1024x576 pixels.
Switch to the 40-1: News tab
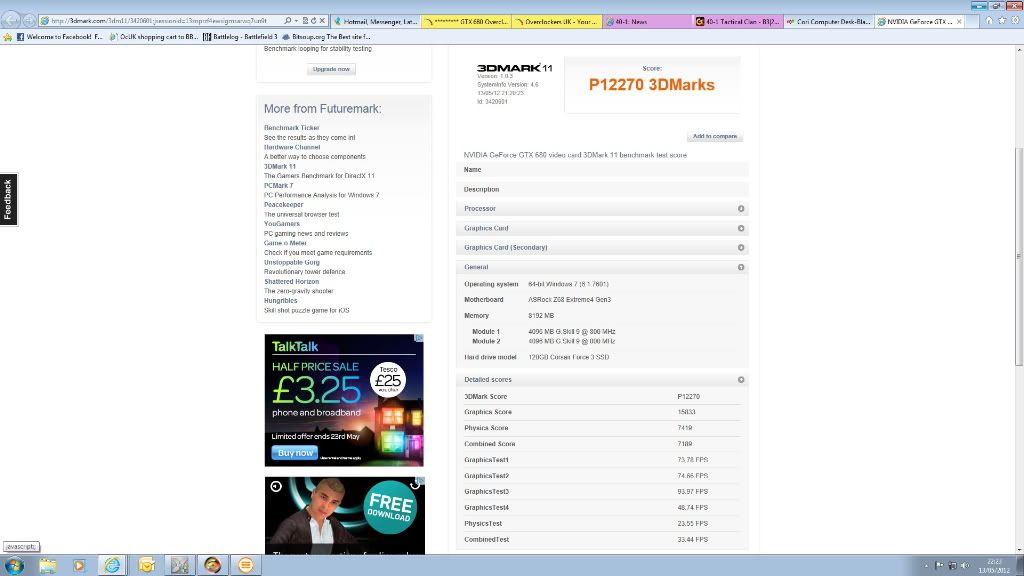coord(648,22)
